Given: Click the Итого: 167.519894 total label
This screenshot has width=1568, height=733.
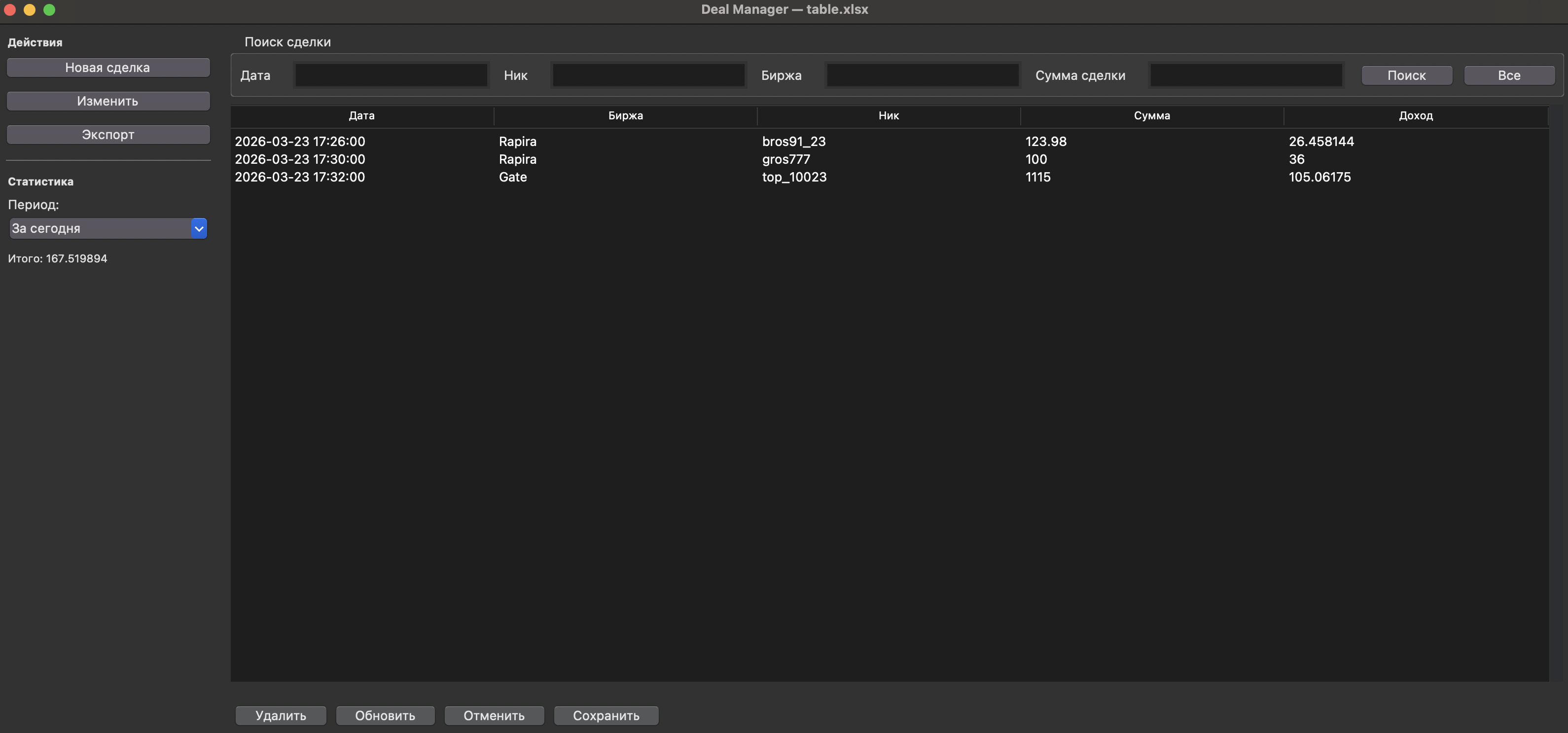Looking at the screenshot, I should 58,259.
